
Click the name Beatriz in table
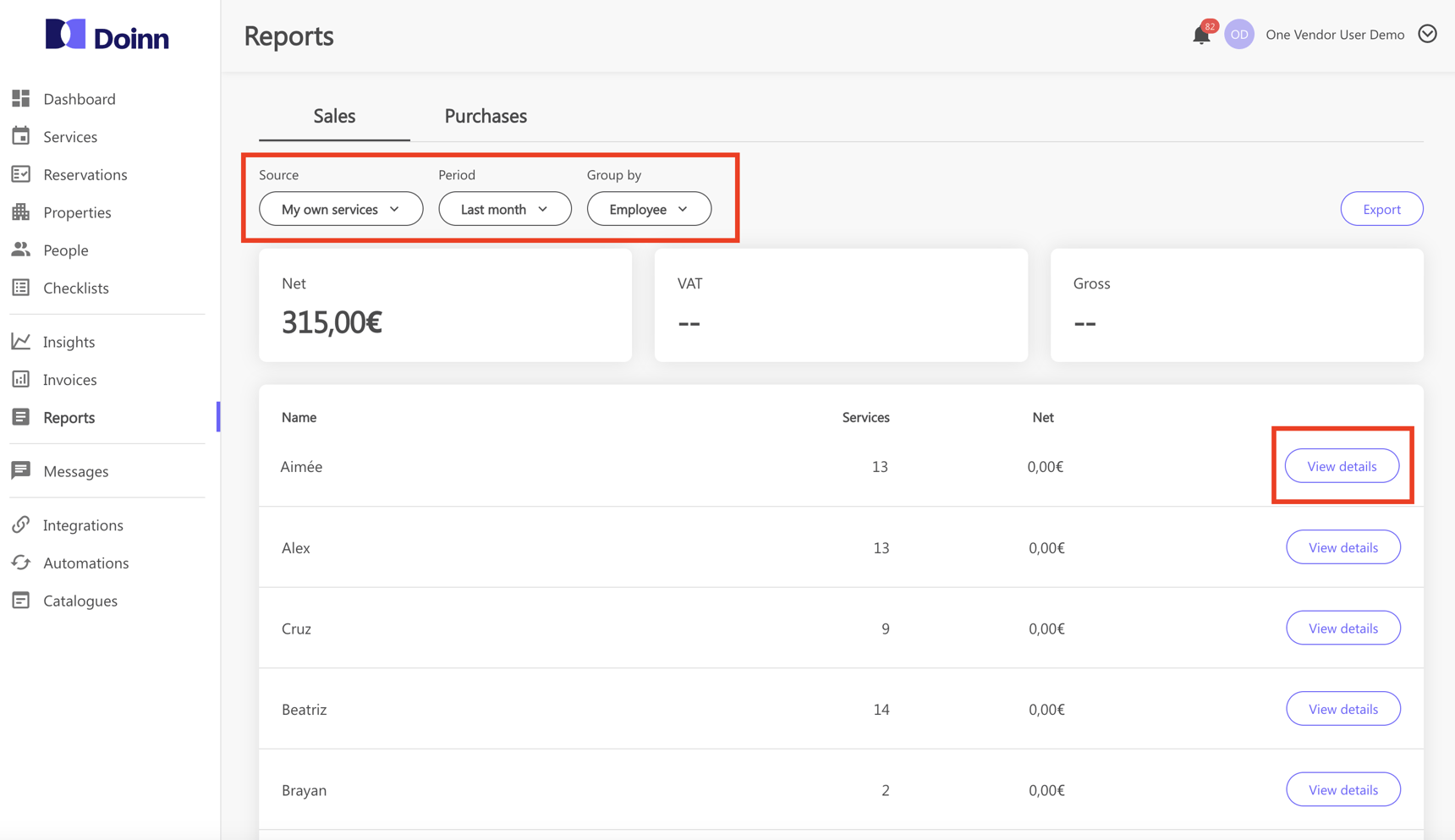coord(305,709)
